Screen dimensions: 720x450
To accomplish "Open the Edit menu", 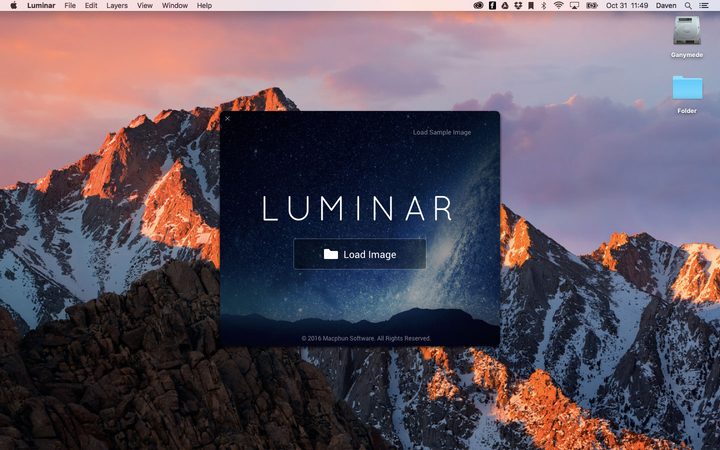I will [91, 6].
